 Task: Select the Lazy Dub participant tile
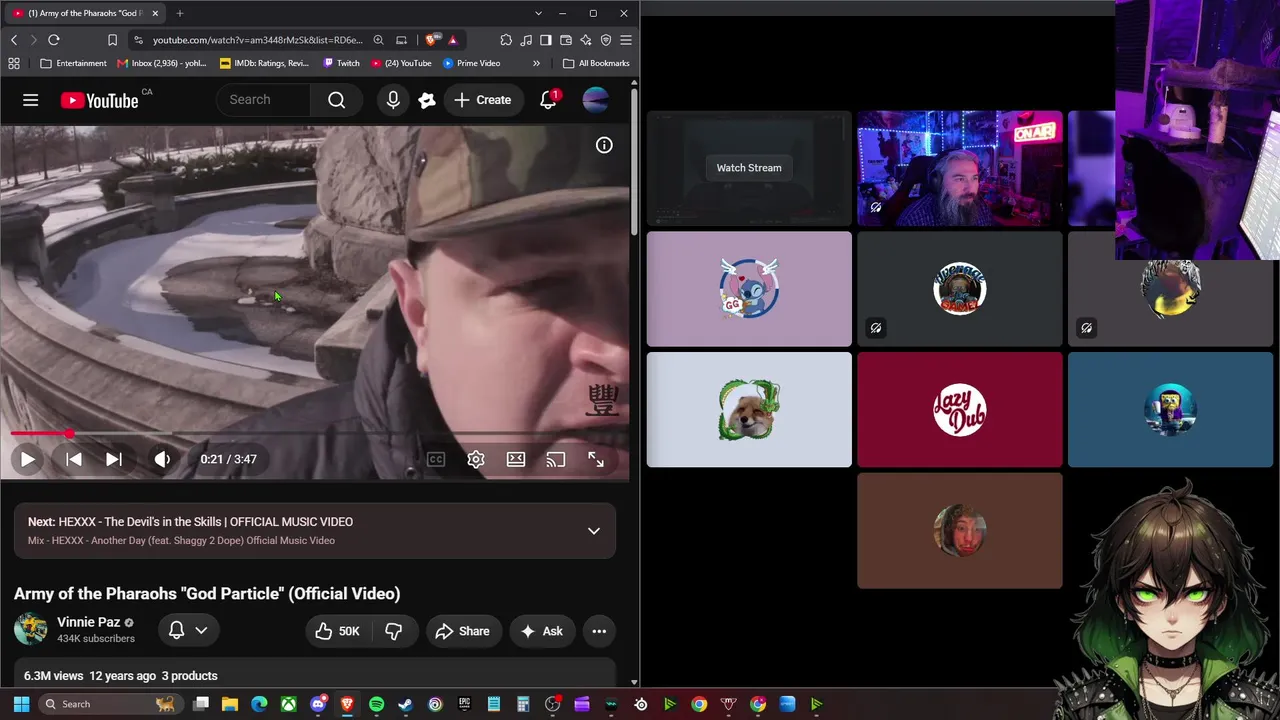point(960,410)
